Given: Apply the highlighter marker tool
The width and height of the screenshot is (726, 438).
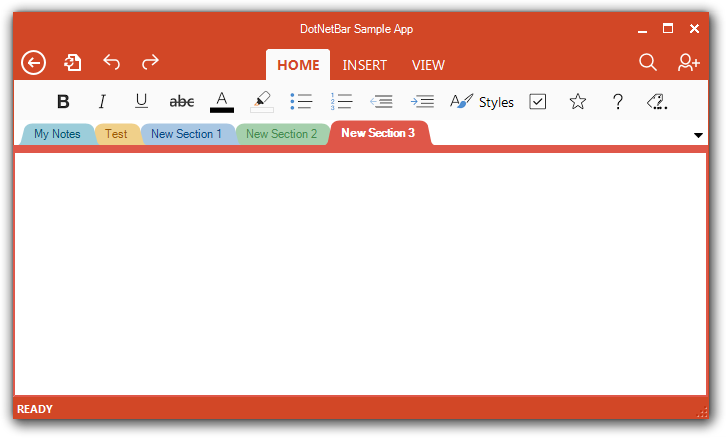Looking at the screenshot, I should (x=262, y=101).
